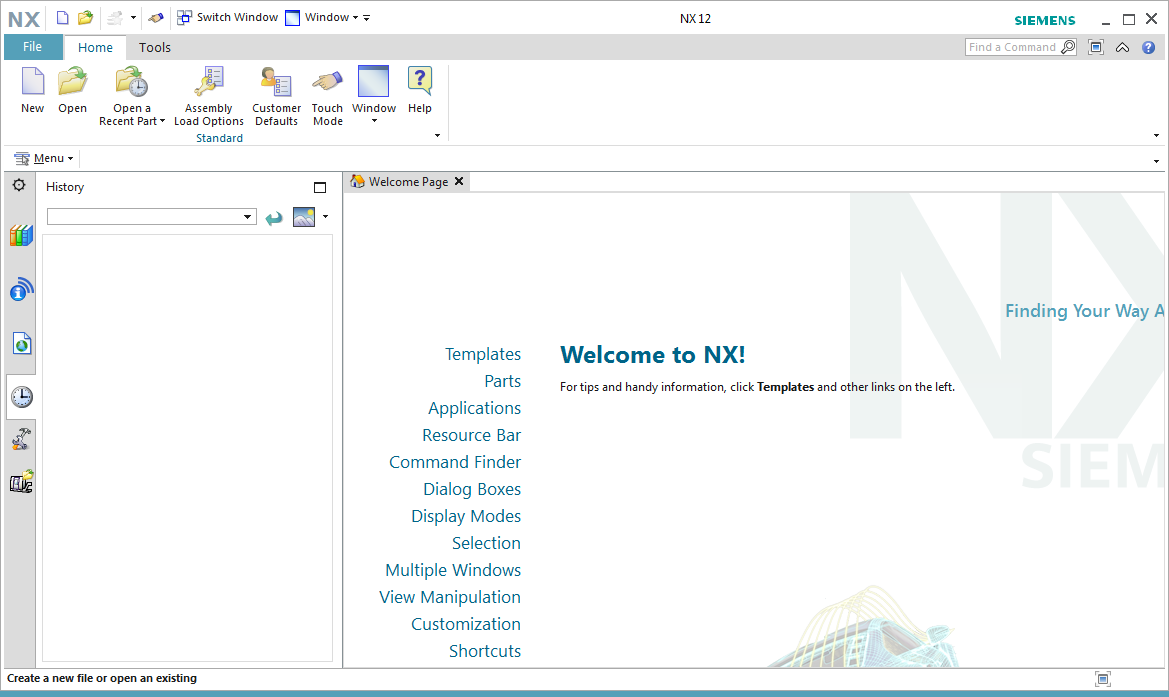This screenshot has height=697, width=1169.
Task: Expand the ribbon options arrow at far right
Action: pyautogui.click(x=1156, y=136)
